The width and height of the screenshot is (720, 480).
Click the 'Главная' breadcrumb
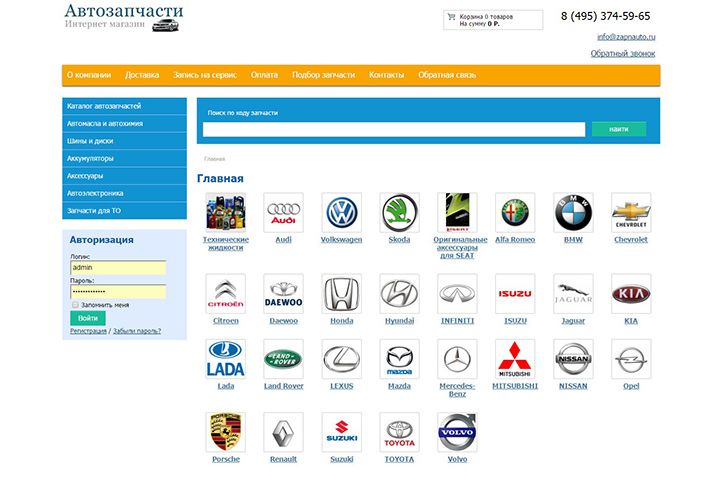[214, 159]
